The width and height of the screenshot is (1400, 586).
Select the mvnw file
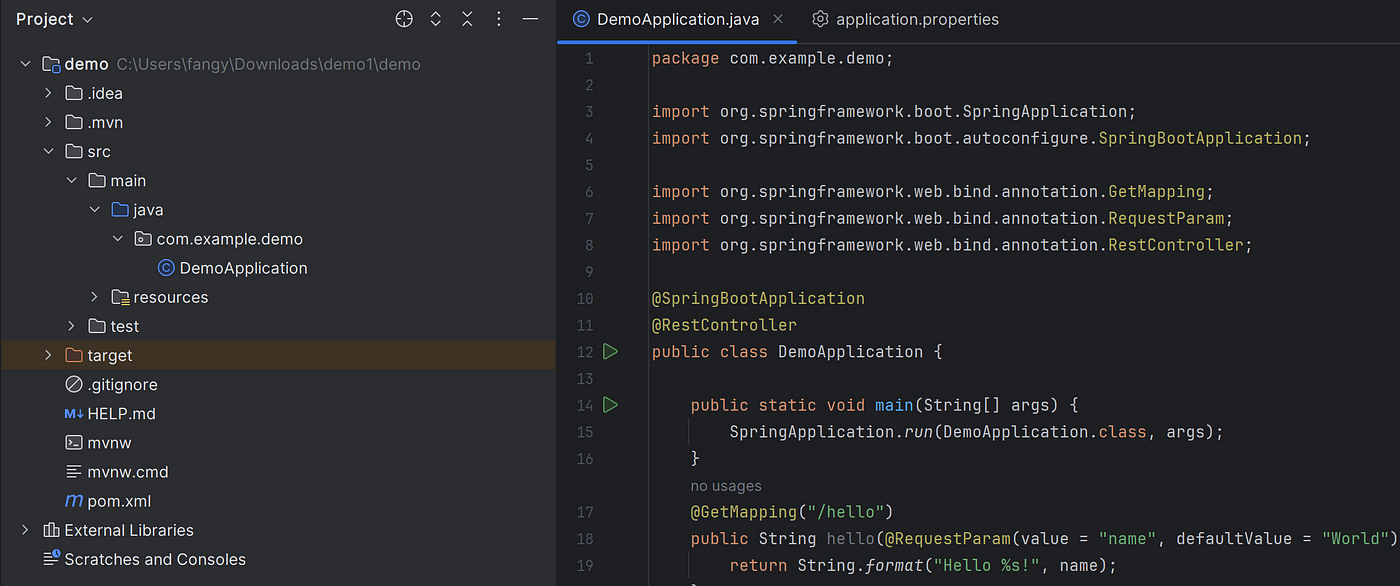point(109,442)
